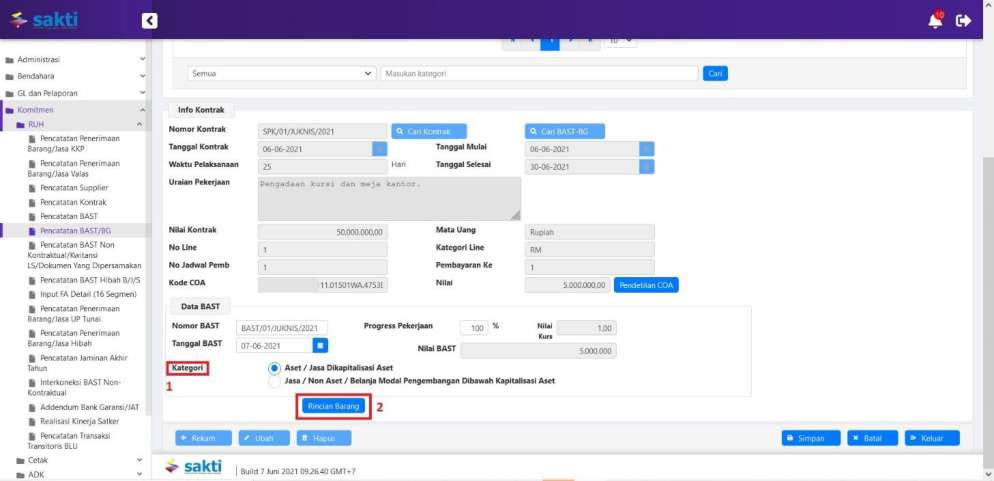
Task: Select Aset / Jasa Dikapitalisasi Aset option
Action: click(x=274, y=368)
